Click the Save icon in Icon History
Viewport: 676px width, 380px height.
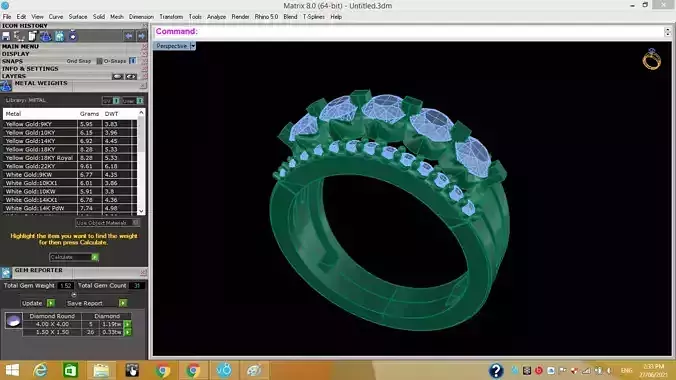pyautogui.click(x=6, y=36)
